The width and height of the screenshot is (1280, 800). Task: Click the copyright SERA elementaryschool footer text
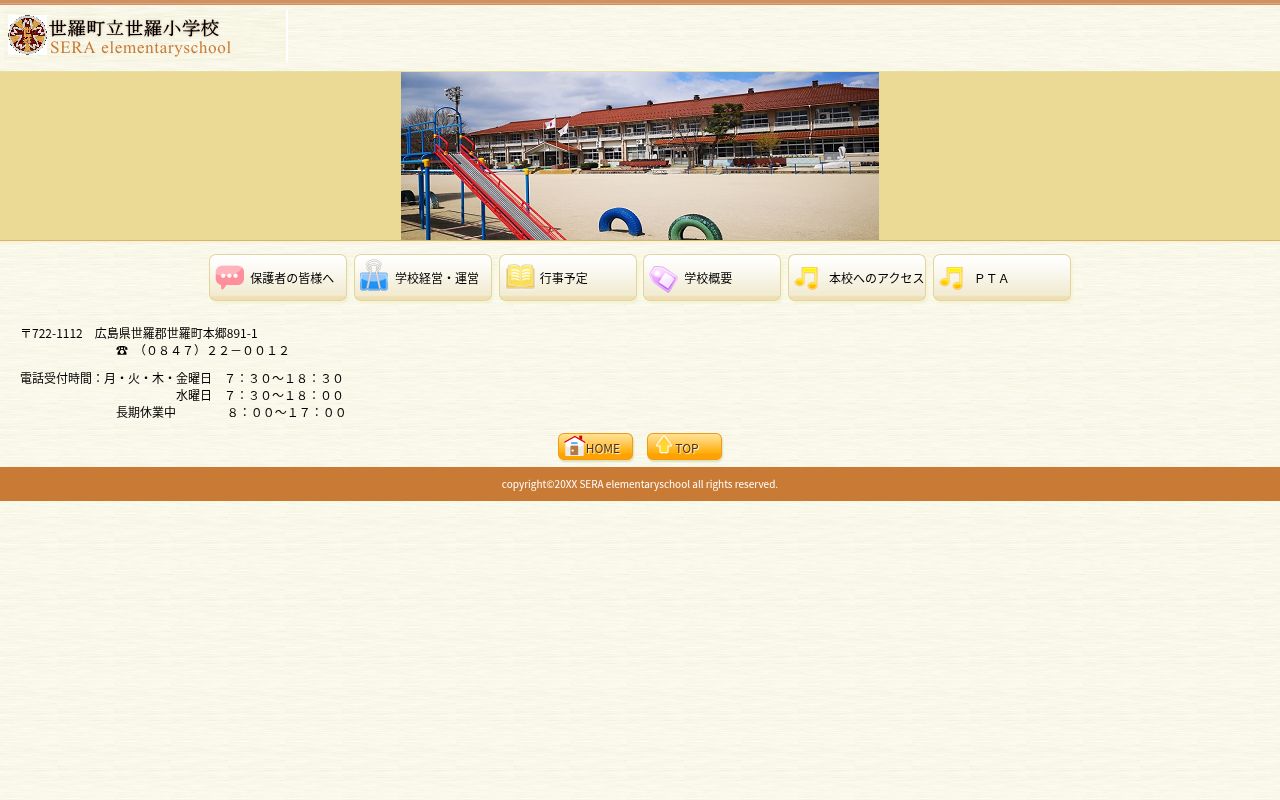[640, 484]
